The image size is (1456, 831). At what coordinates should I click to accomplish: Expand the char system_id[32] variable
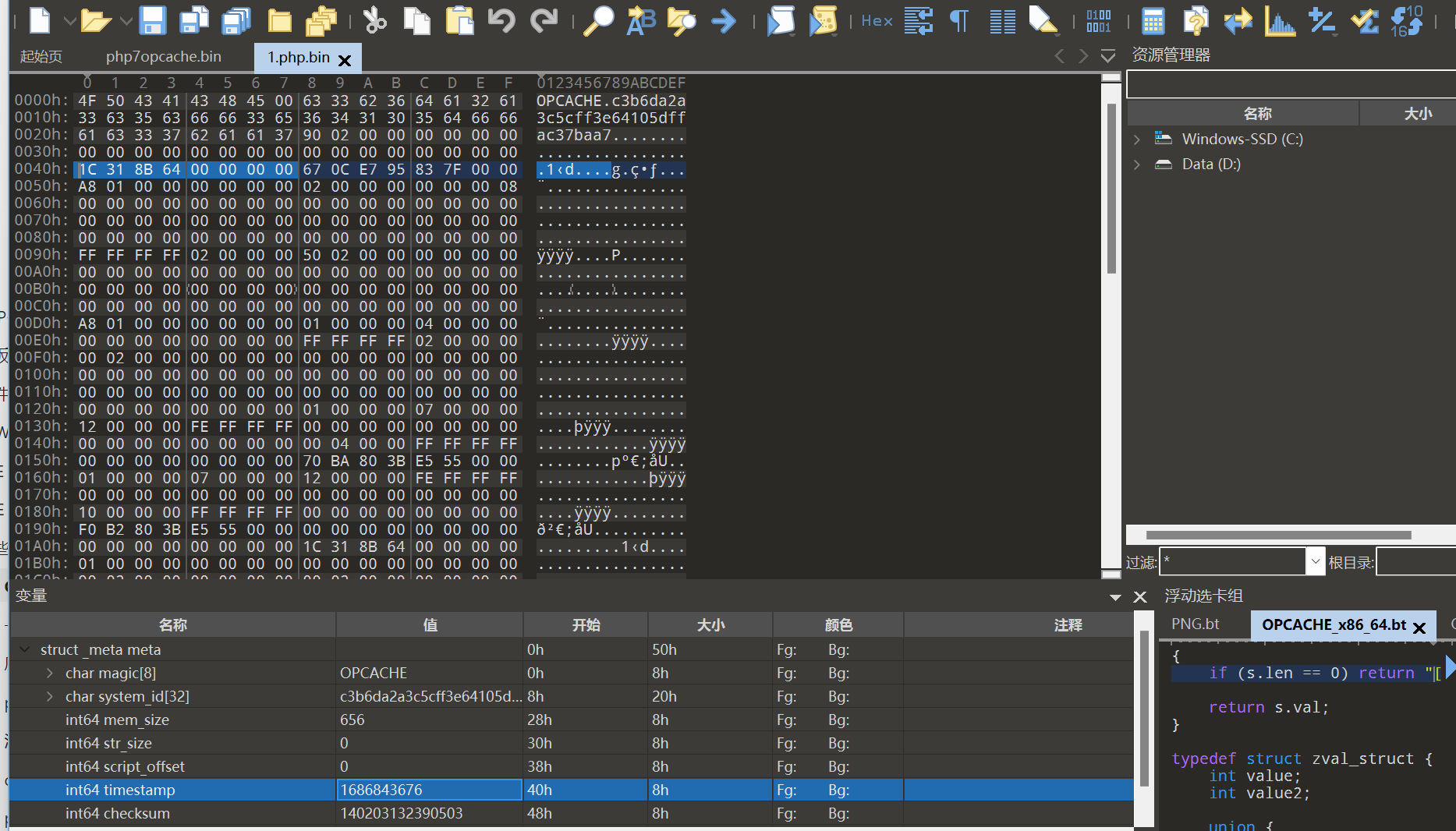50,696
